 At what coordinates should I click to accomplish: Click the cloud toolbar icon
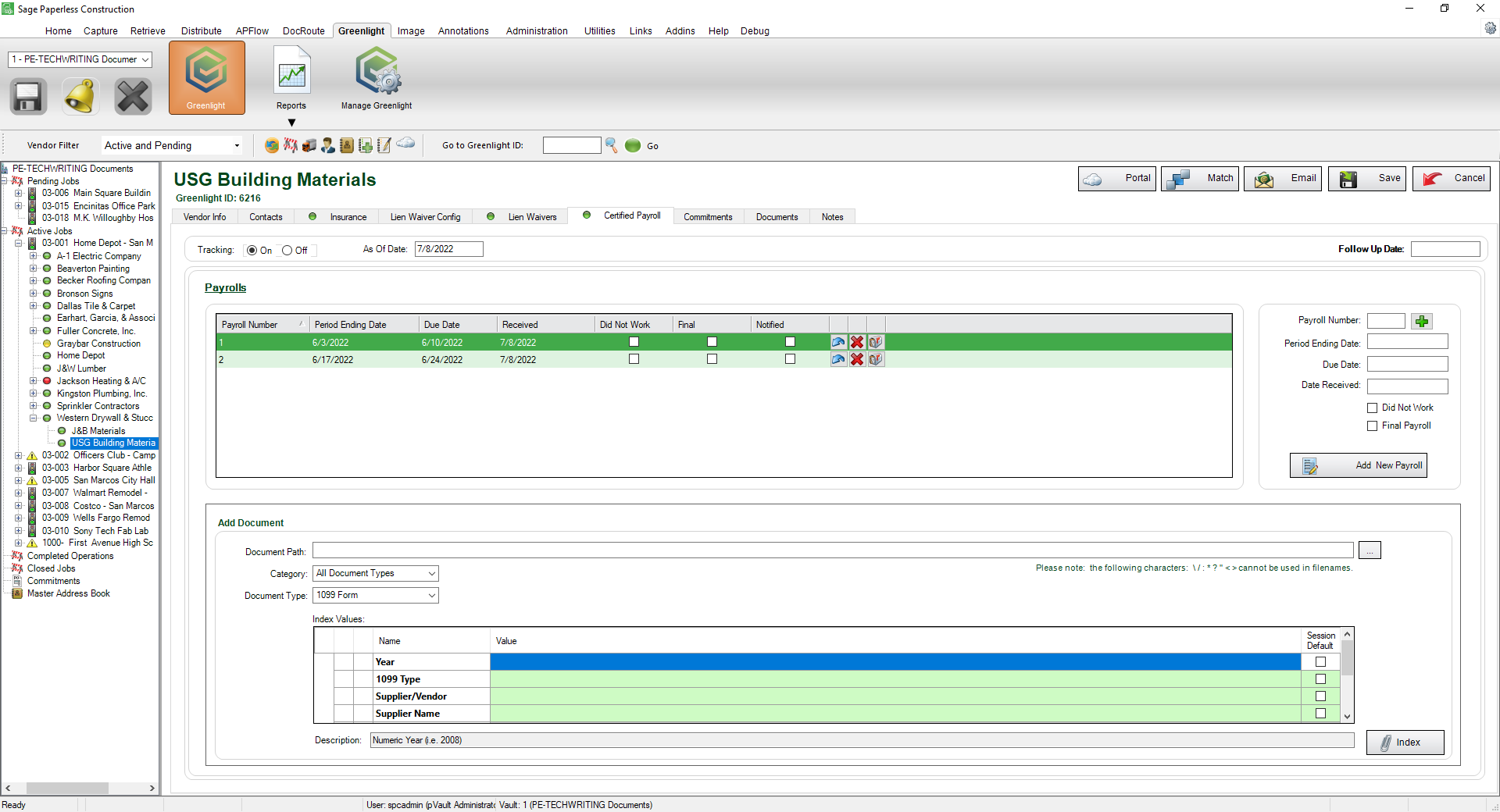coord(405,143)
